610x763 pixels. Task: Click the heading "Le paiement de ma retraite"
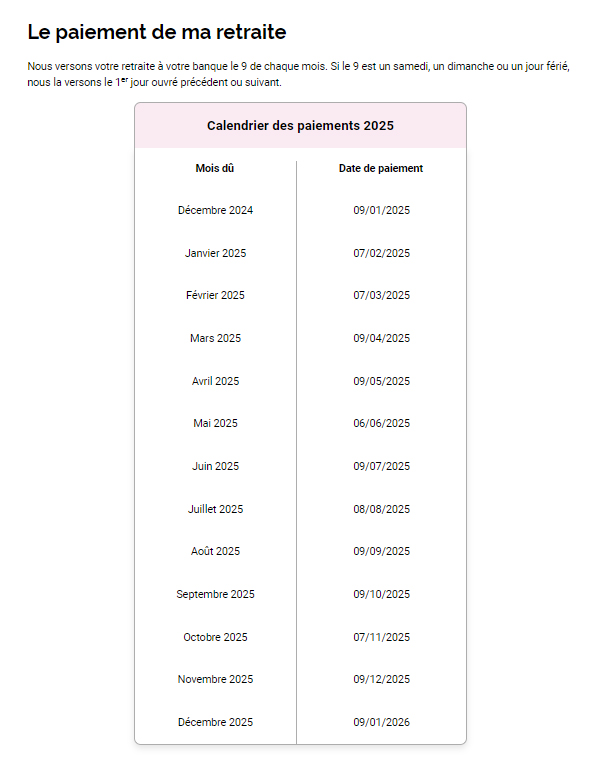157,31
